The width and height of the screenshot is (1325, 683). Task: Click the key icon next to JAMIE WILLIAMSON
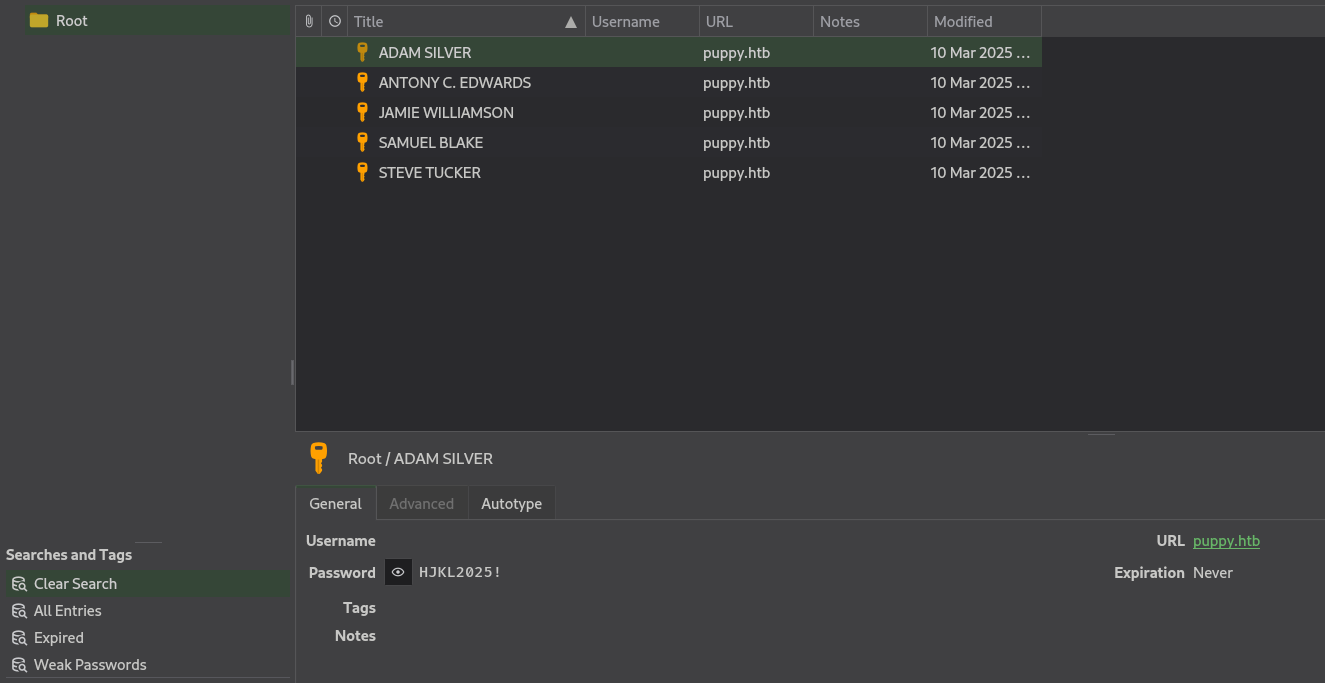(362, 112)
